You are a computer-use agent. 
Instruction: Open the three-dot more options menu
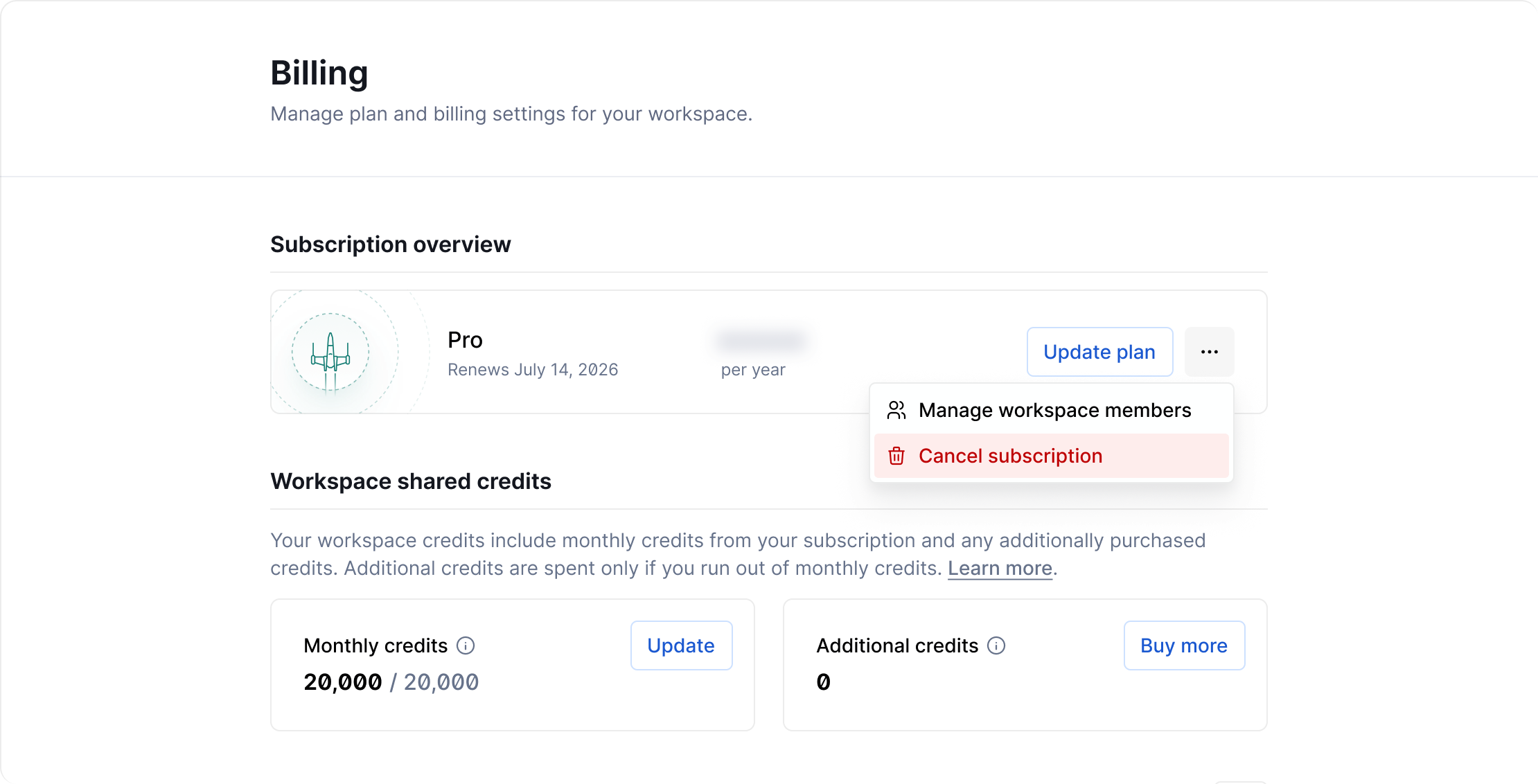pyautogui.click(x=1209, y=352)
